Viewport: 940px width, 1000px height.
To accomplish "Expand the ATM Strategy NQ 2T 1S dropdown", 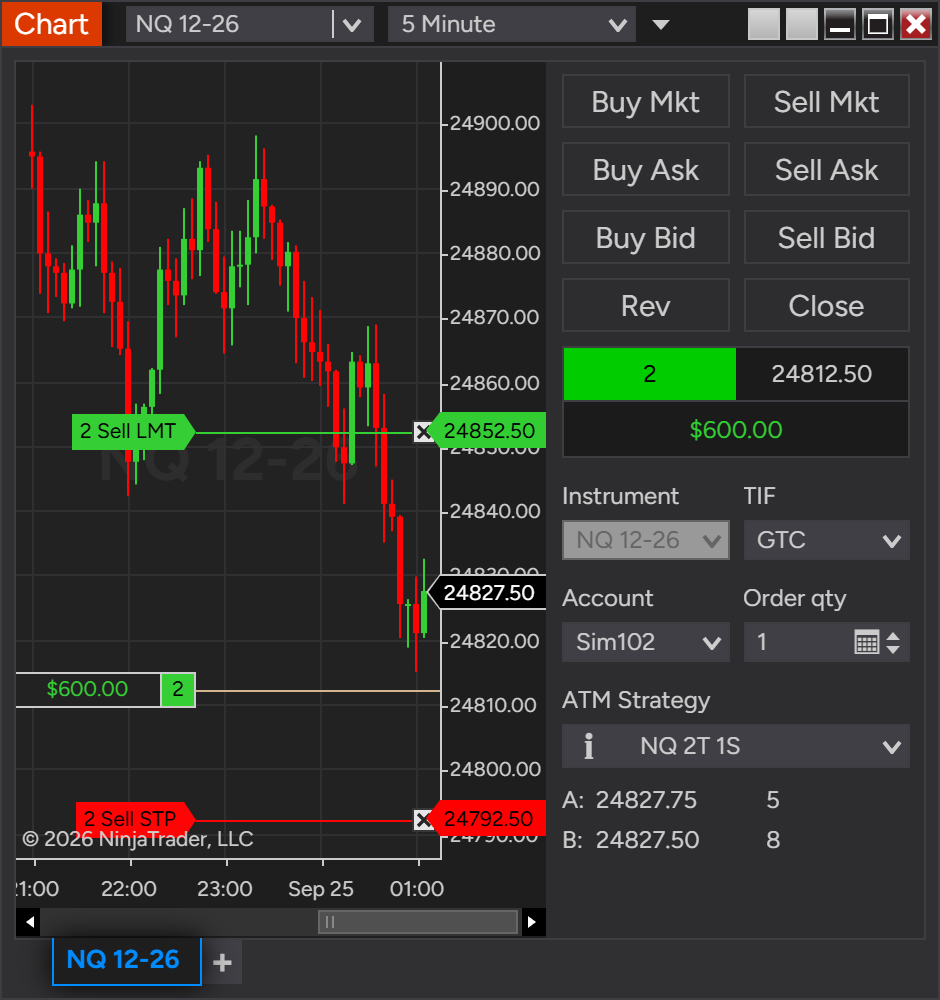I will click(735, 746).
